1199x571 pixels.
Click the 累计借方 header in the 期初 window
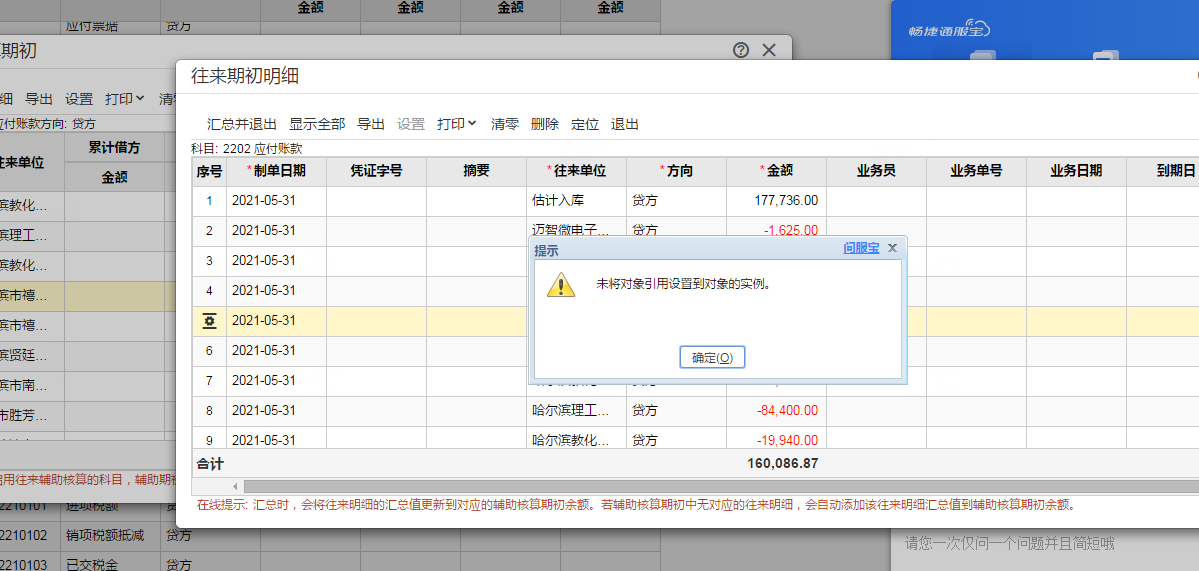coord(114,148)
